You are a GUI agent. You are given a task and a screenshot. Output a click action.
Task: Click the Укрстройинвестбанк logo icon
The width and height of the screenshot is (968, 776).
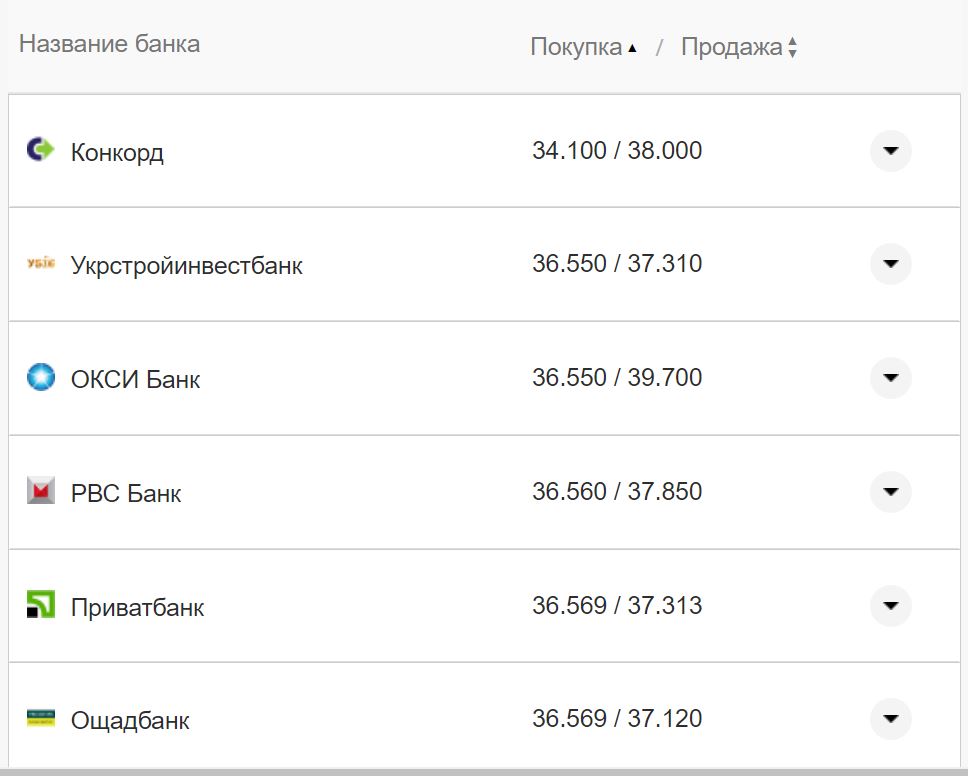[x=38, y=264]
